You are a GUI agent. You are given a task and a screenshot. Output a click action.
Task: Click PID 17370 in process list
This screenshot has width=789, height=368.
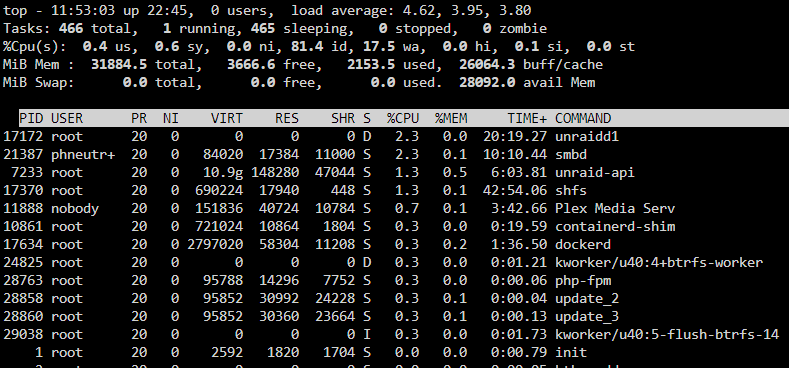point(23,191)
